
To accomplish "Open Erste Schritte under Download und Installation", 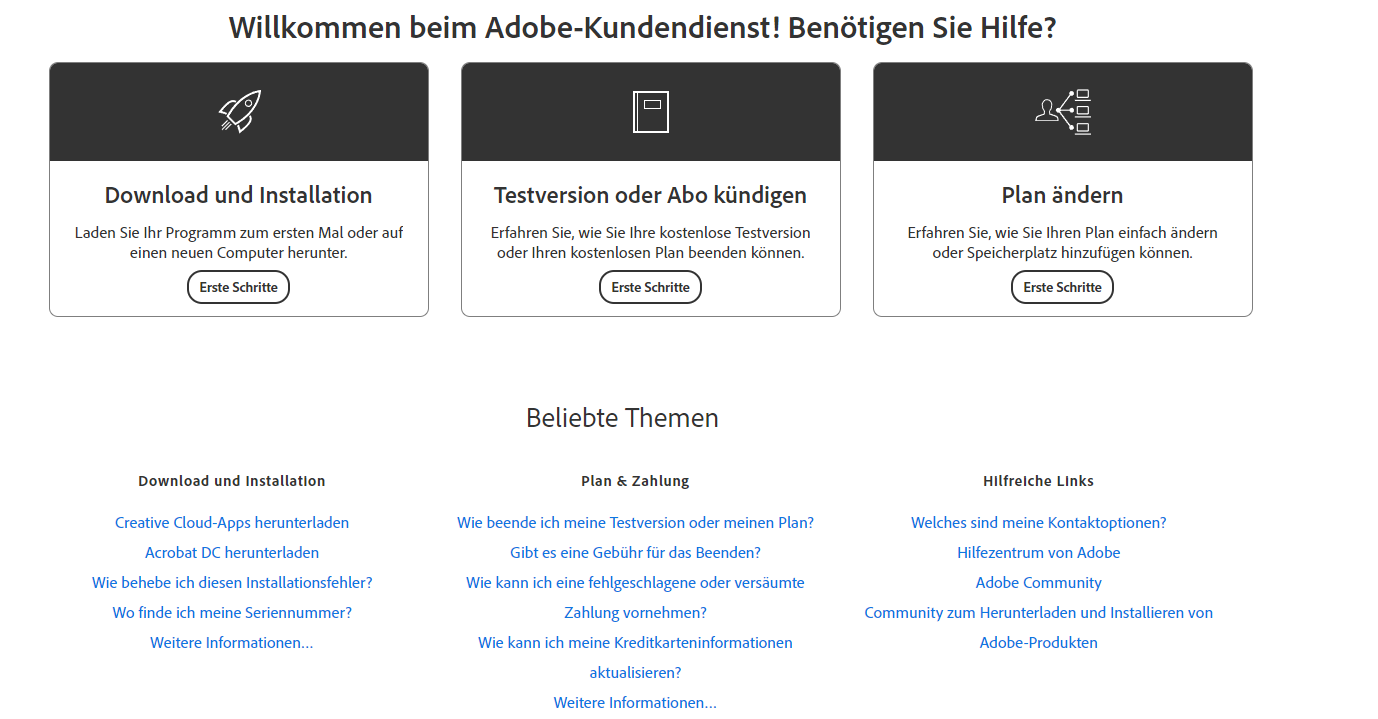I will tap(238, 287).
